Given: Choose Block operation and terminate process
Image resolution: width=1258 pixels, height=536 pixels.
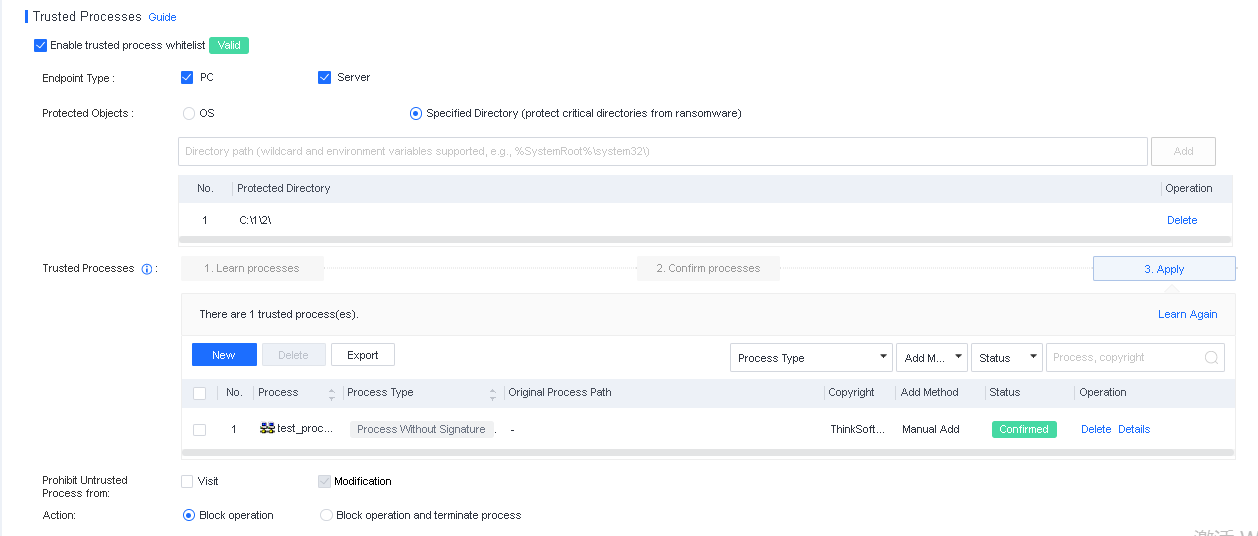Looking at the screenshot, I should coord(326,516).
